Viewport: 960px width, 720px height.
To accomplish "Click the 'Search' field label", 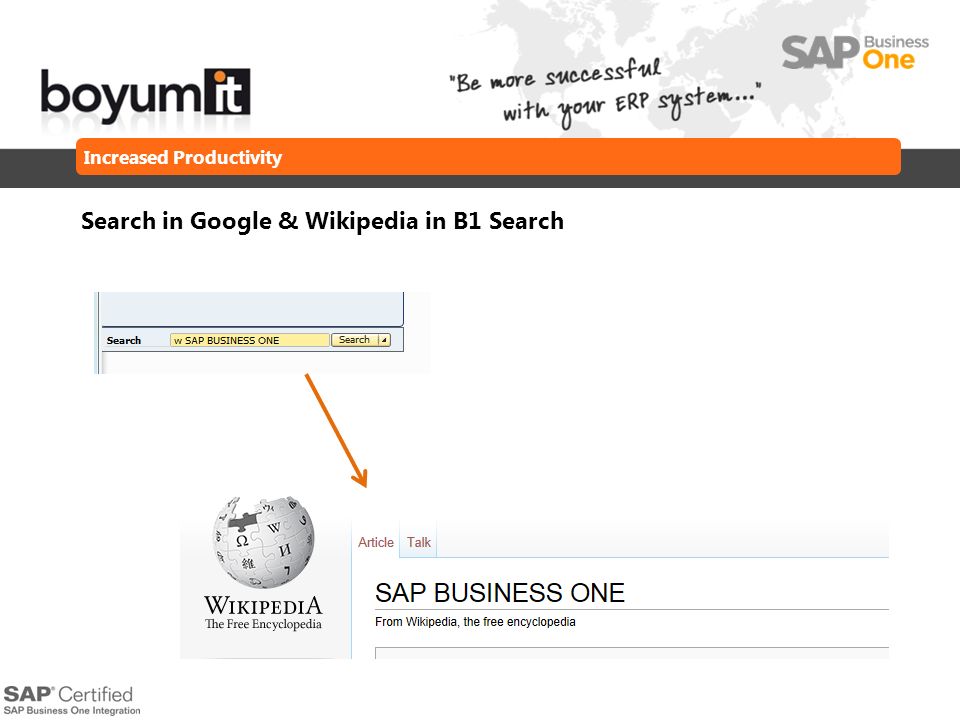I will click(124, 340).
